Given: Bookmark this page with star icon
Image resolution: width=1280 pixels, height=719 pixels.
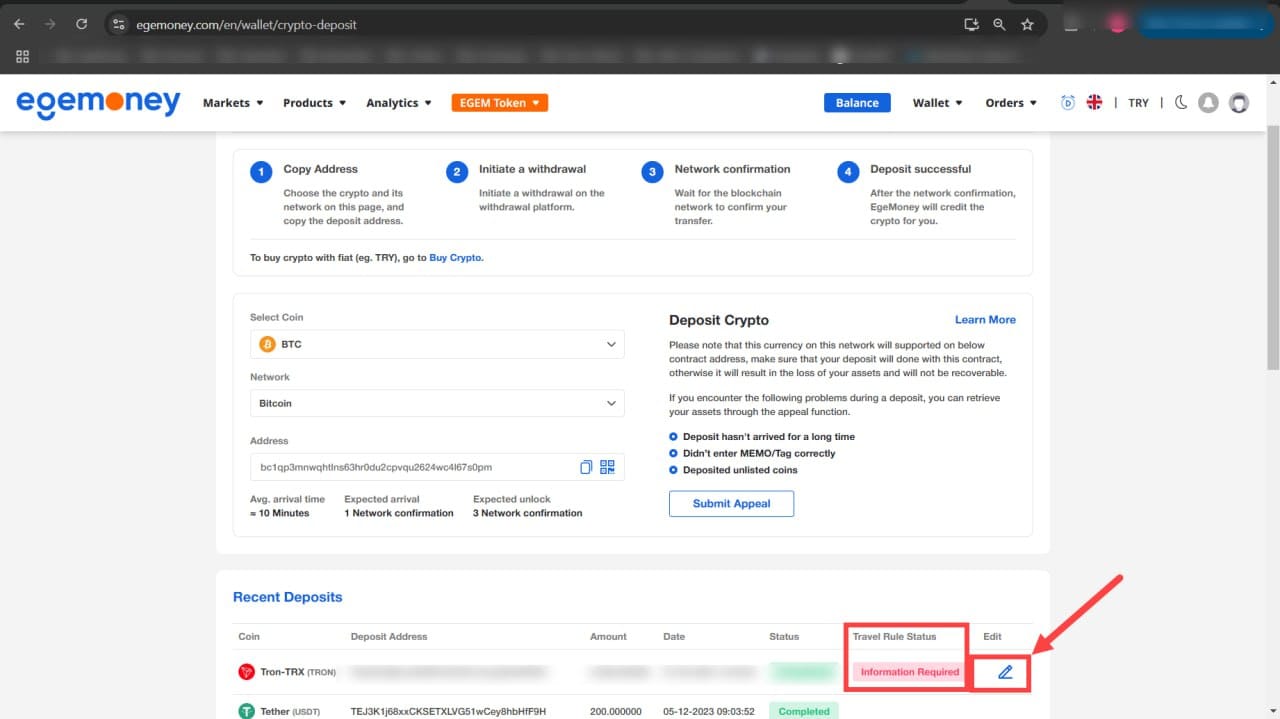Looking at the screenshot, I should (1027, 24).
